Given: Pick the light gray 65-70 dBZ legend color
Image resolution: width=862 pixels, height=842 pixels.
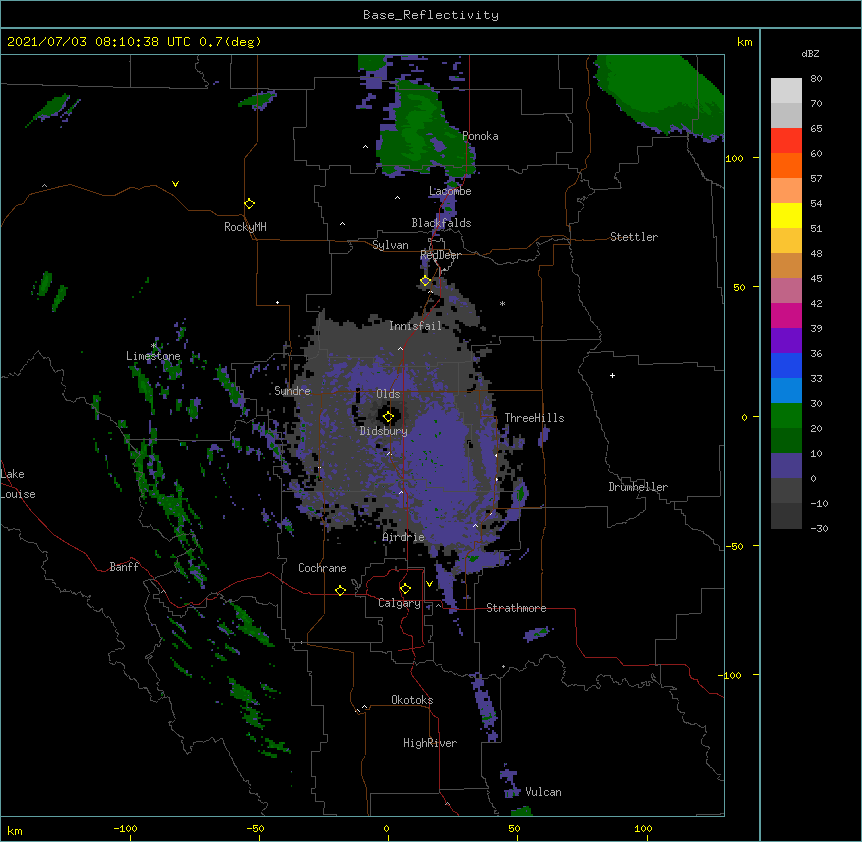Looking at the screenshot, I should pos(786,115).
